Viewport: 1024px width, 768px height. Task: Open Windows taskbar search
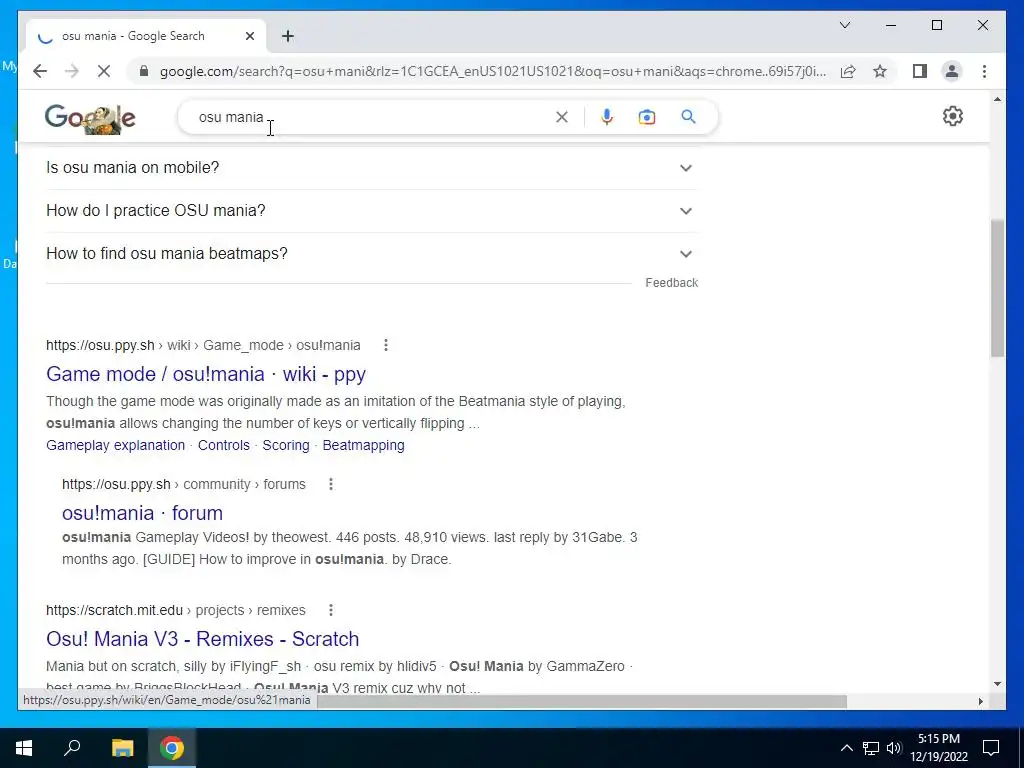[72, 748]
